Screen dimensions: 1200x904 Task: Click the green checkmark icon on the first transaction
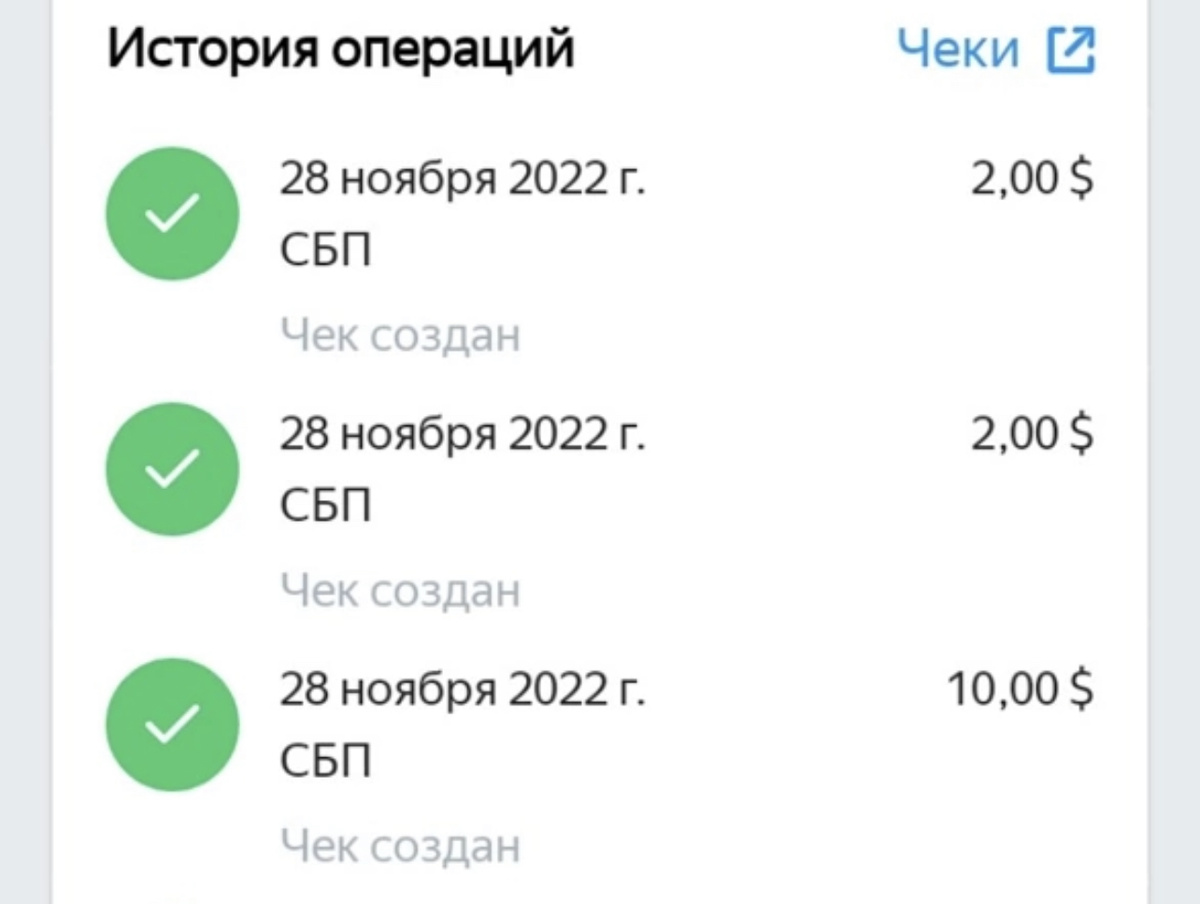tap(172, 213)
